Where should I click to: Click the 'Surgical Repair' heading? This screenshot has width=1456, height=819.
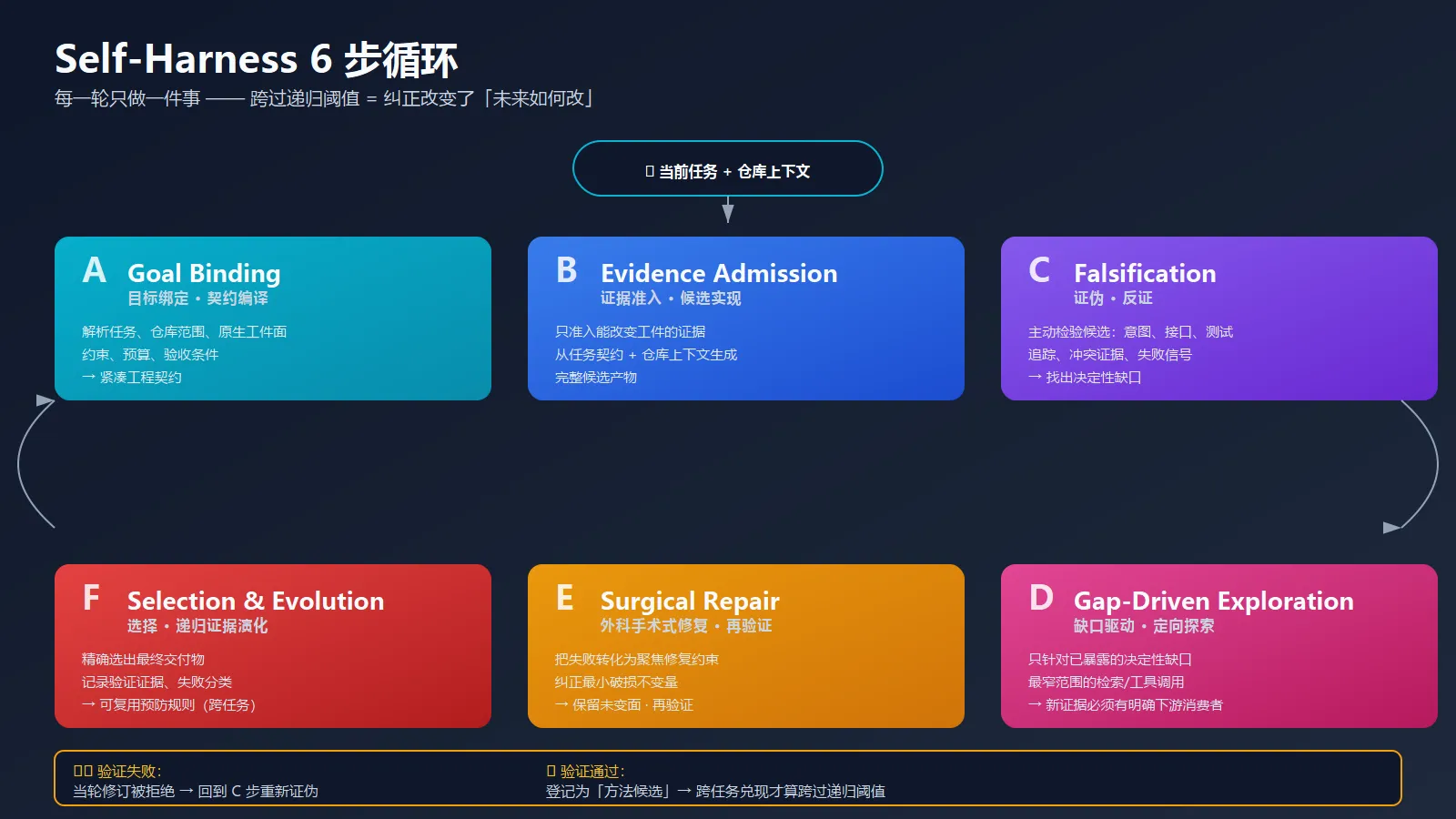(690, 602)
